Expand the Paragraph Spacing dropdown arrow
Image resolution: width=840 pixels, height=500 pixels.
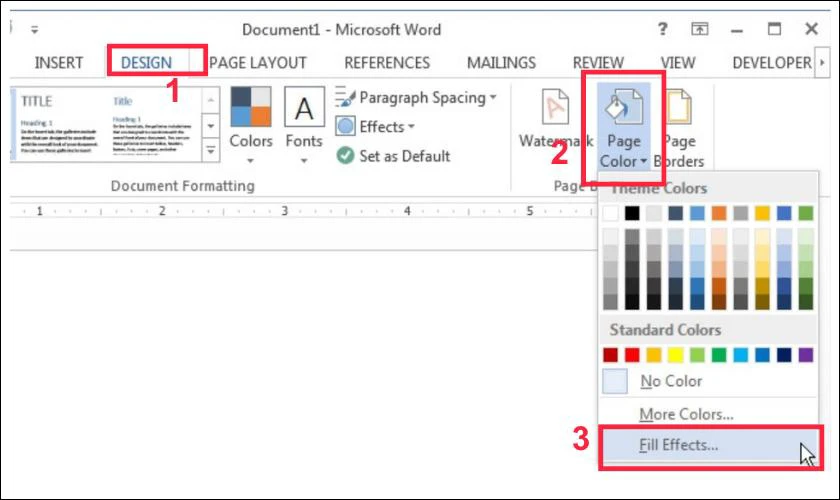[x=493, y=98]
